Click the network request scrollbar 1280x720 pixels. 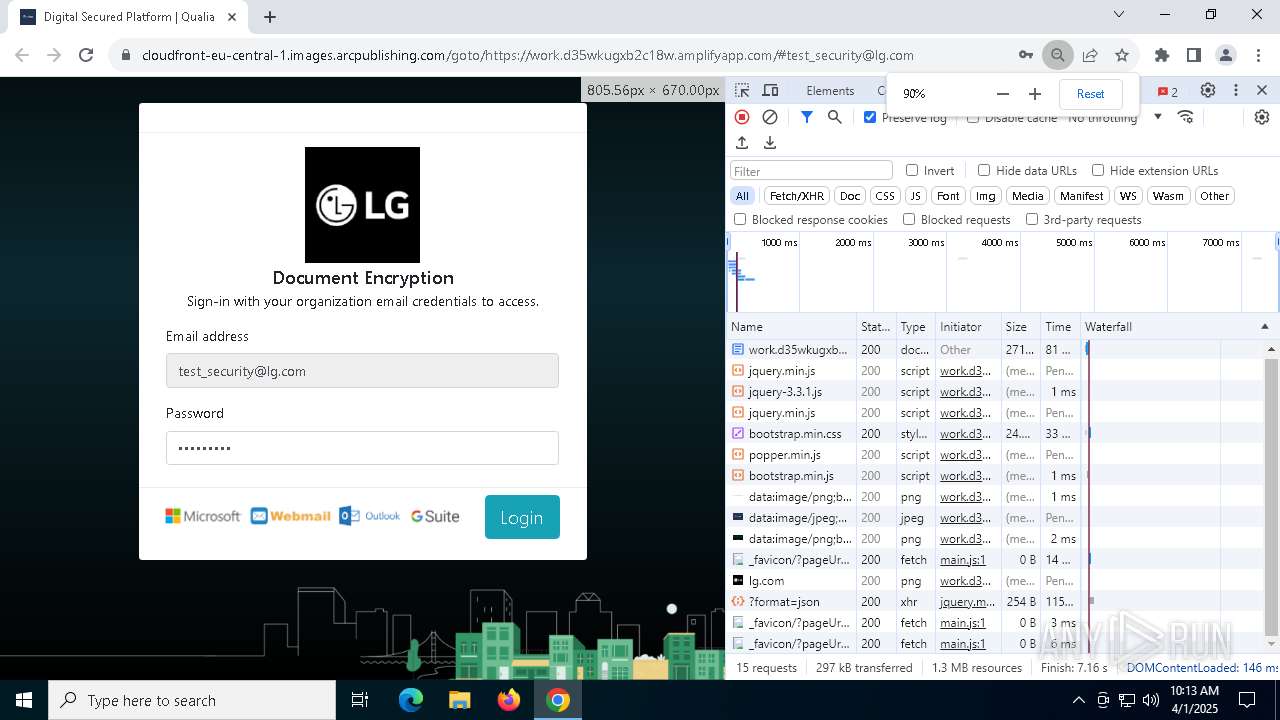1272,496
